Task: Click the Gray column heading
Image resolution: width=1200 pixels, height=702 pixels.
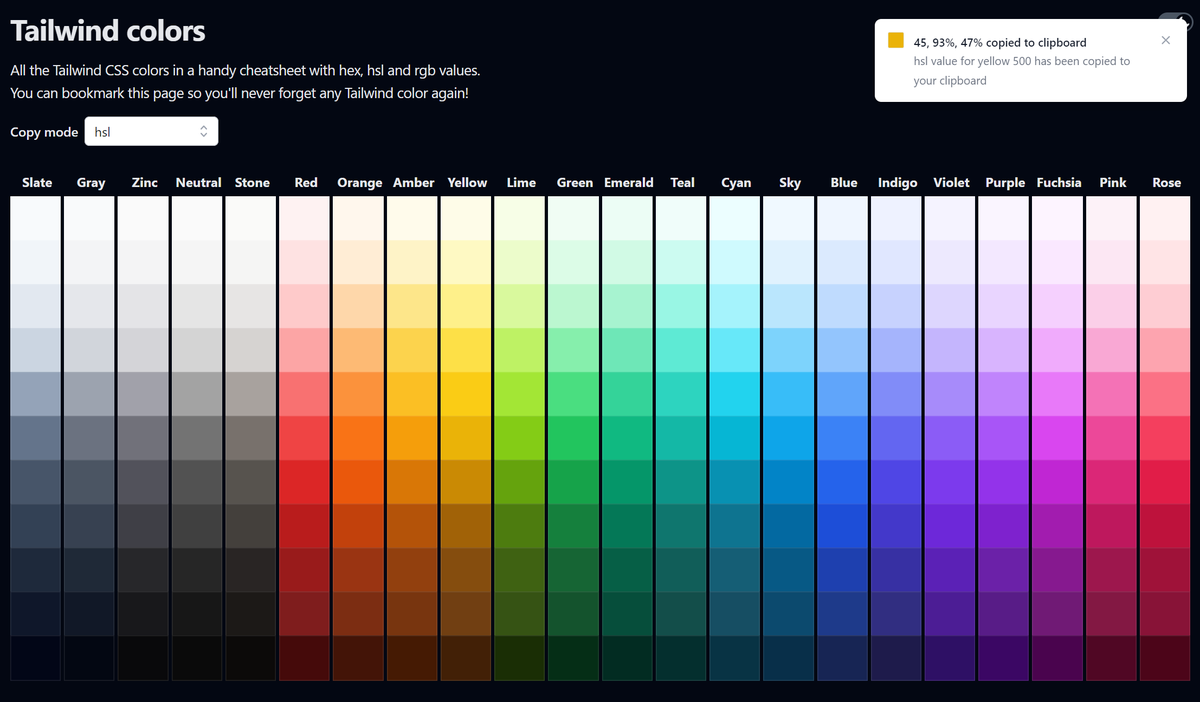Action: (x=91, y=183)
